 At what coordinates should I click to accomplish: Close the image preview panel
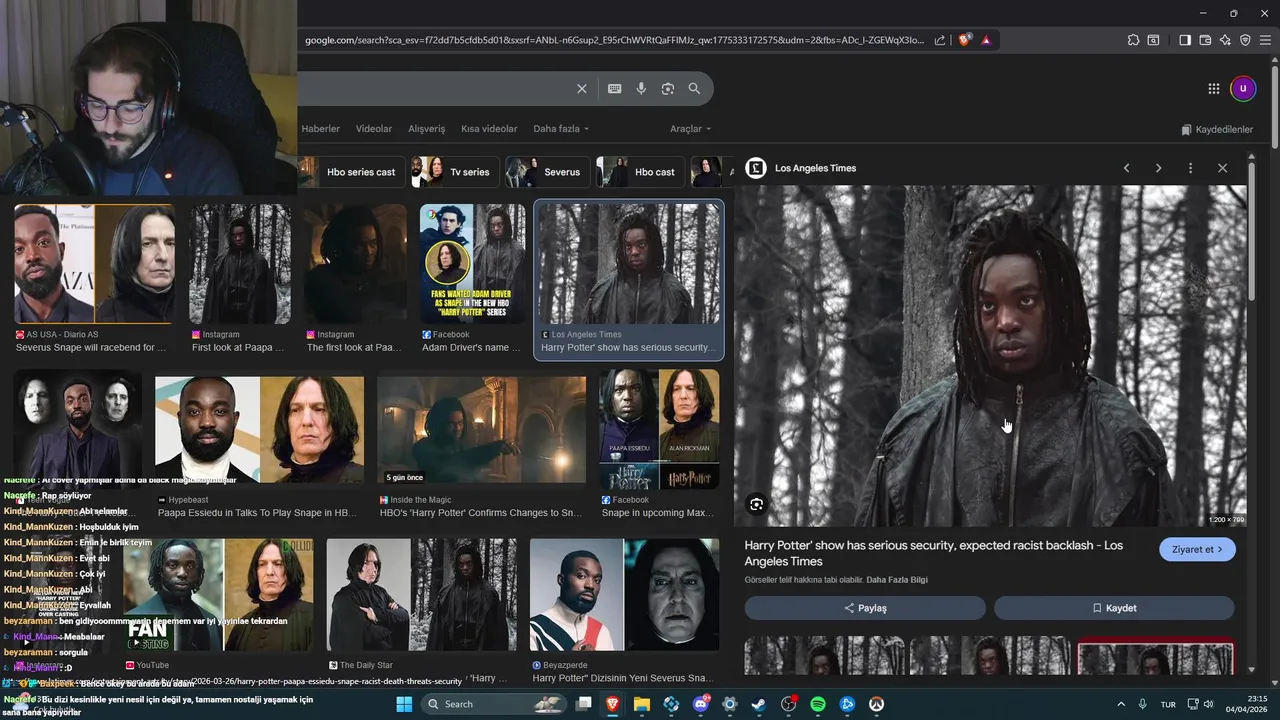(x=1222, y=168)
